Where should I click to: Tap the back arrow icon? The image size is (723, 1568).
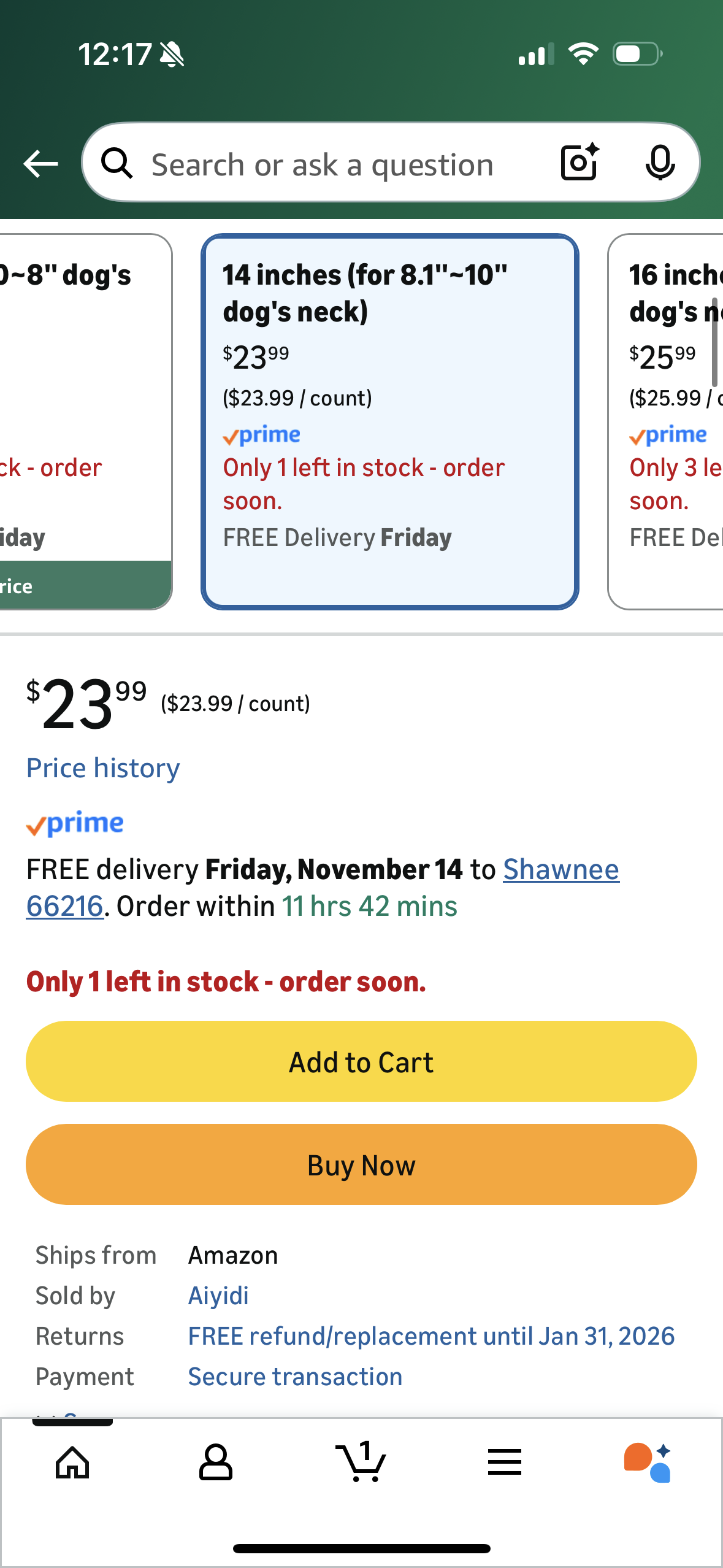(40, 164)
